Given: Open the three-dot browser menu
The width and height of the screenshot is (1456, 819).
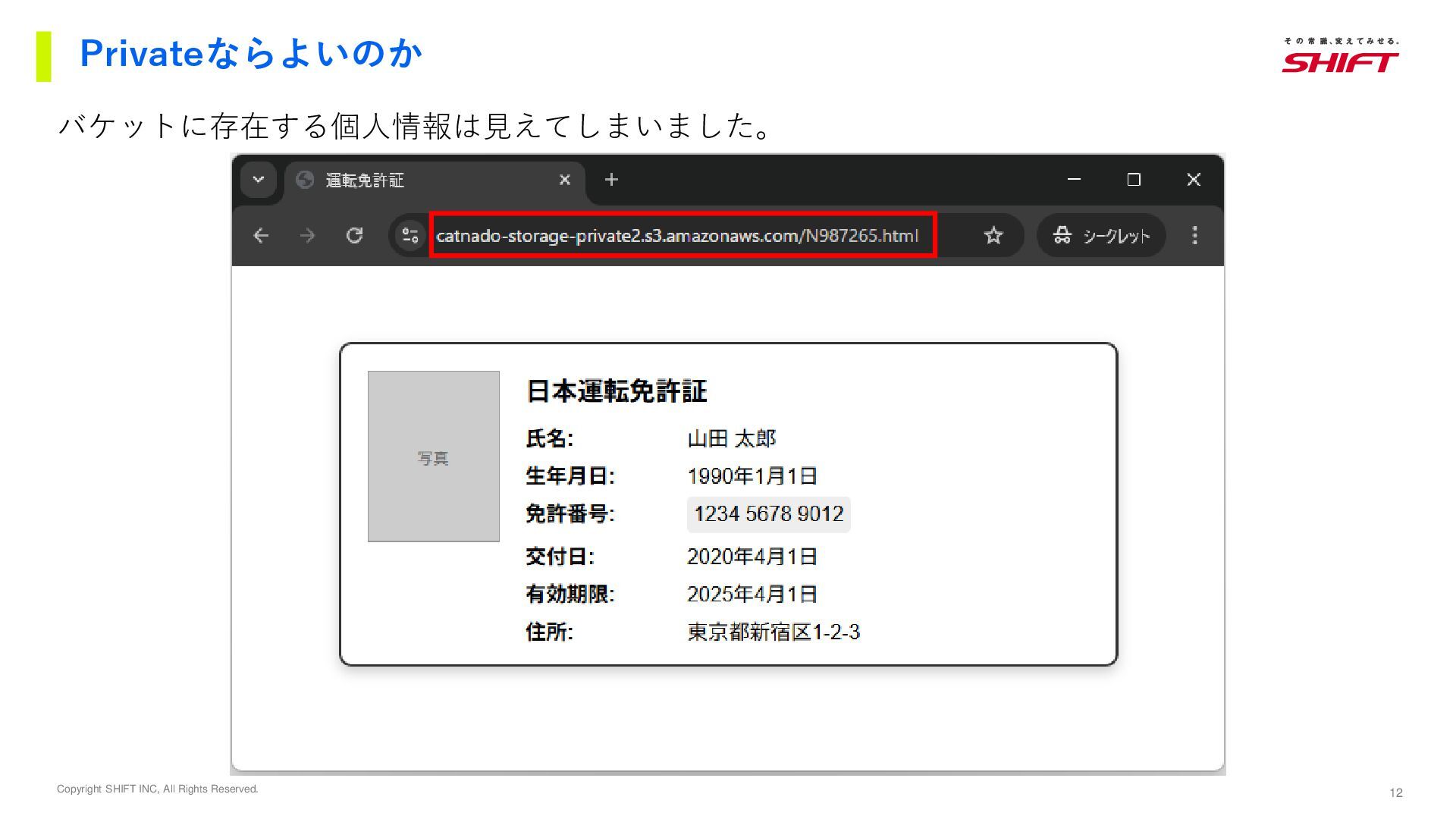Looking at the screenshot, I should point(1194,236).
